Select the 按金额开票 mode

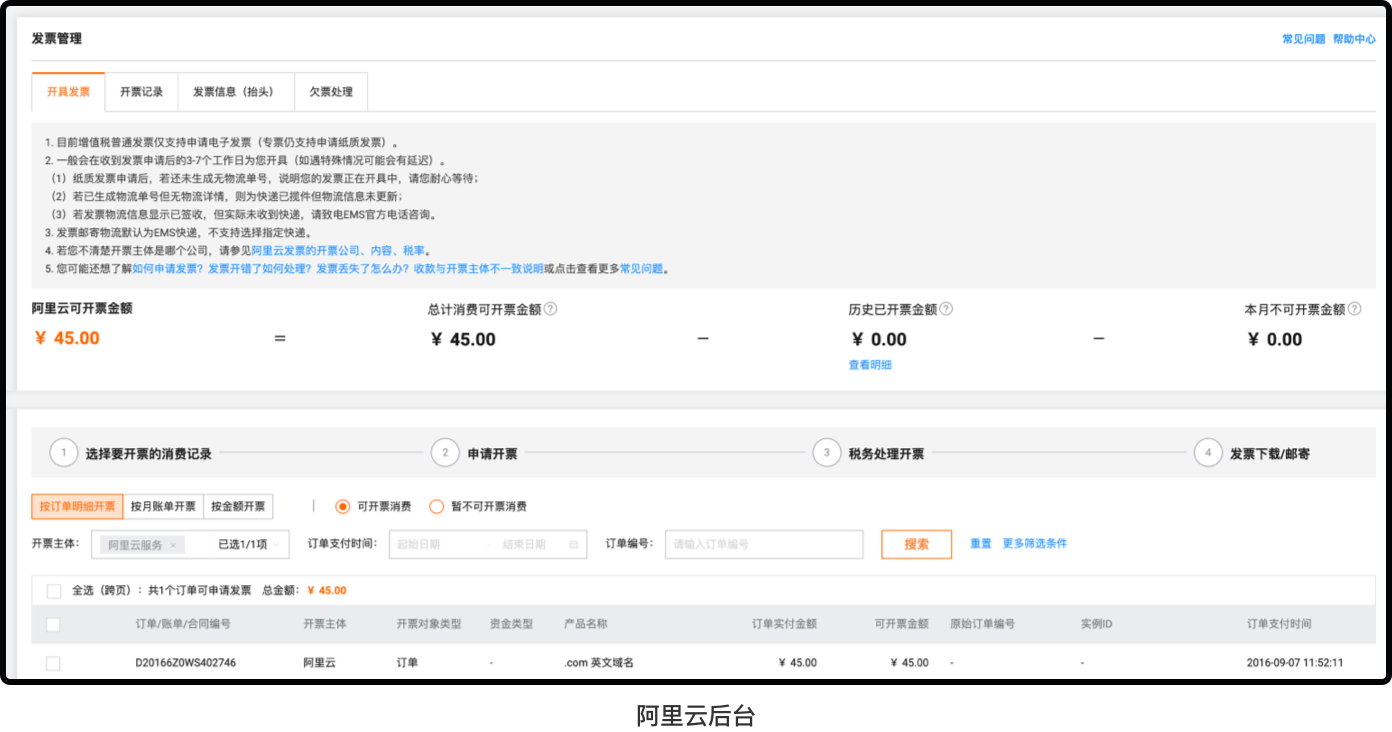click(x=238, y=506)
